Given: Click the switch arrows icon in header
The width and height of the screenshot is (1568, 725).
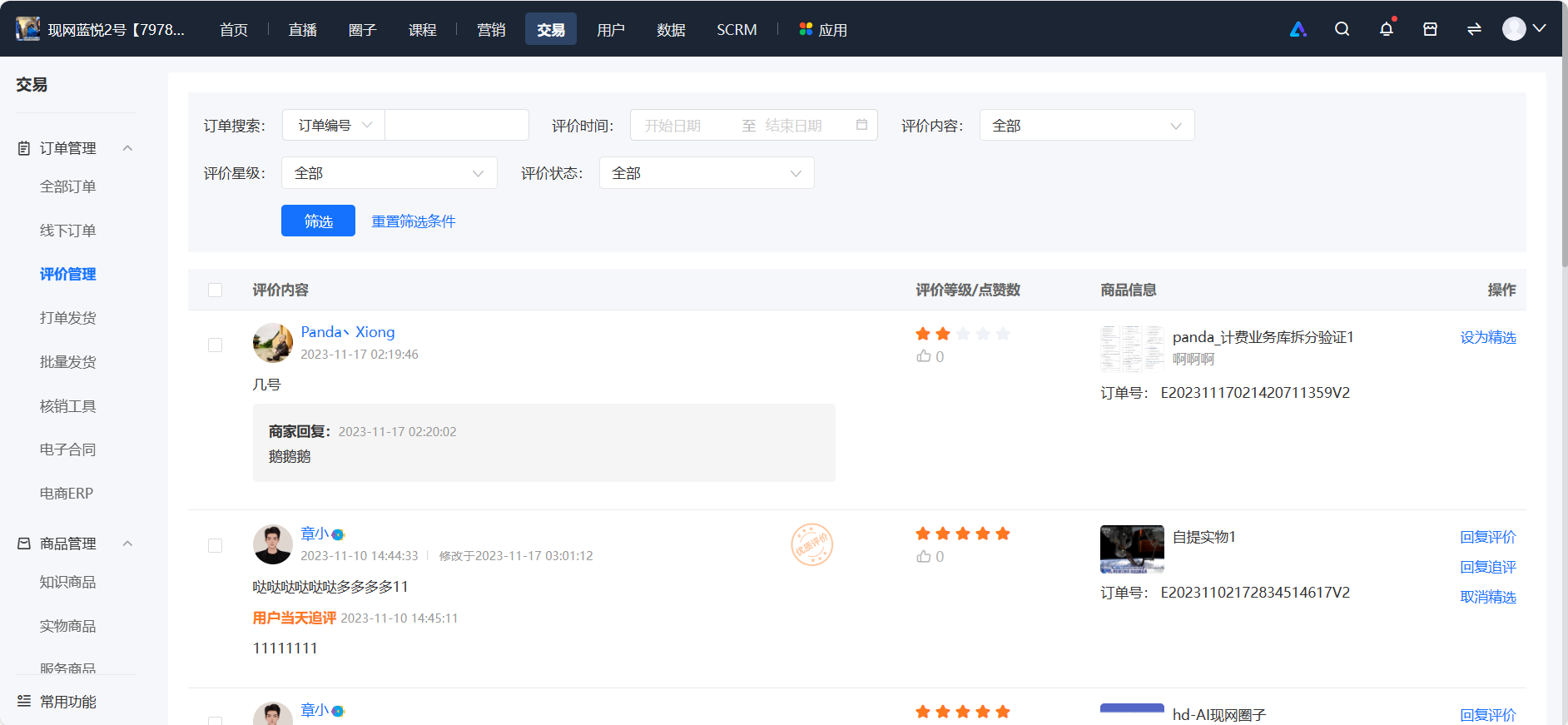Looking at the screenshot, I should [x=1474, y=29].
